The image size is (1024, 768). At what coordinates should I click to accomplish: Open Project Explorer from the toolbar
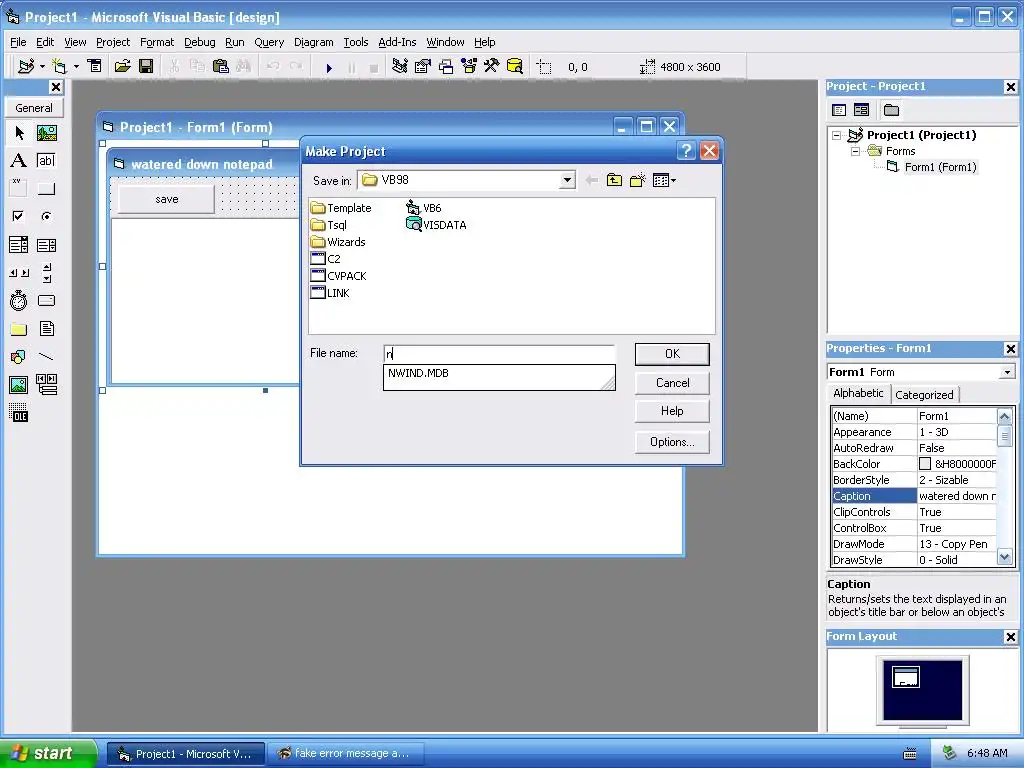point(400,66)
